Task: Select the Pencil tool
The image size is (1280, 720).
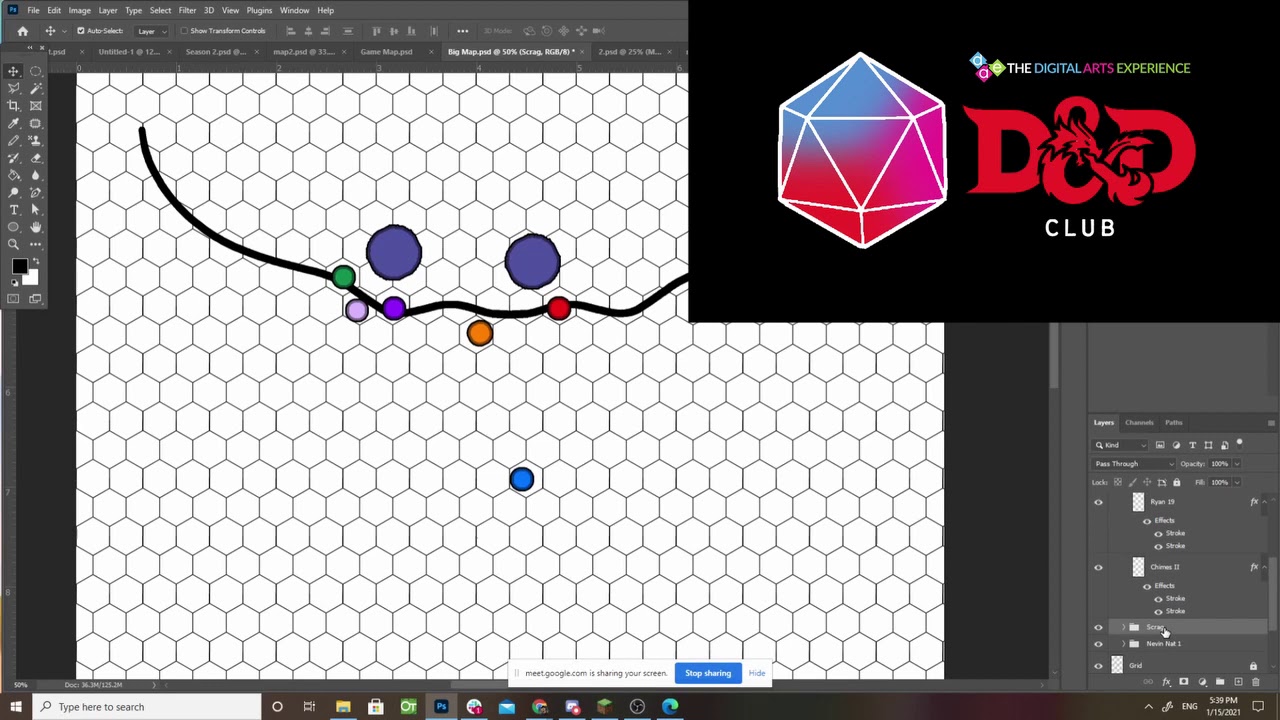Action: pos(14,141)
